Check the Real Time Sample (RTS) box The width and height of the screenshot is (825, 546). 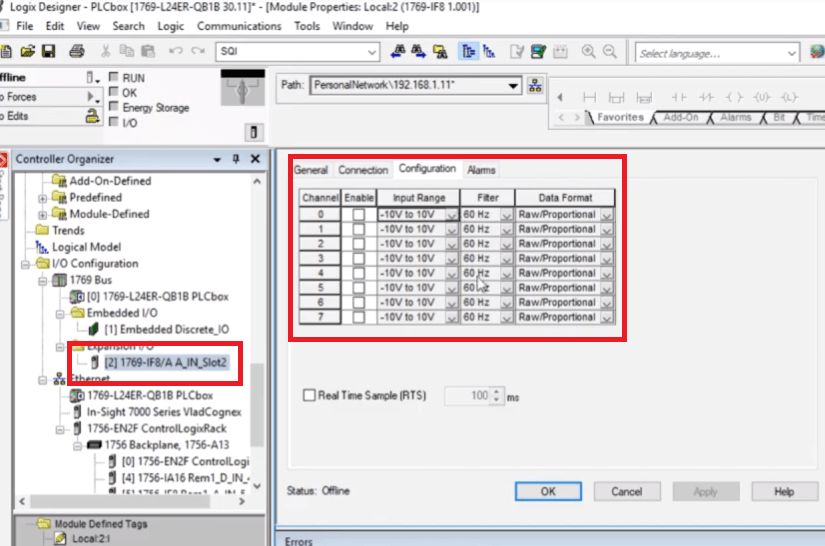(309, 395)
